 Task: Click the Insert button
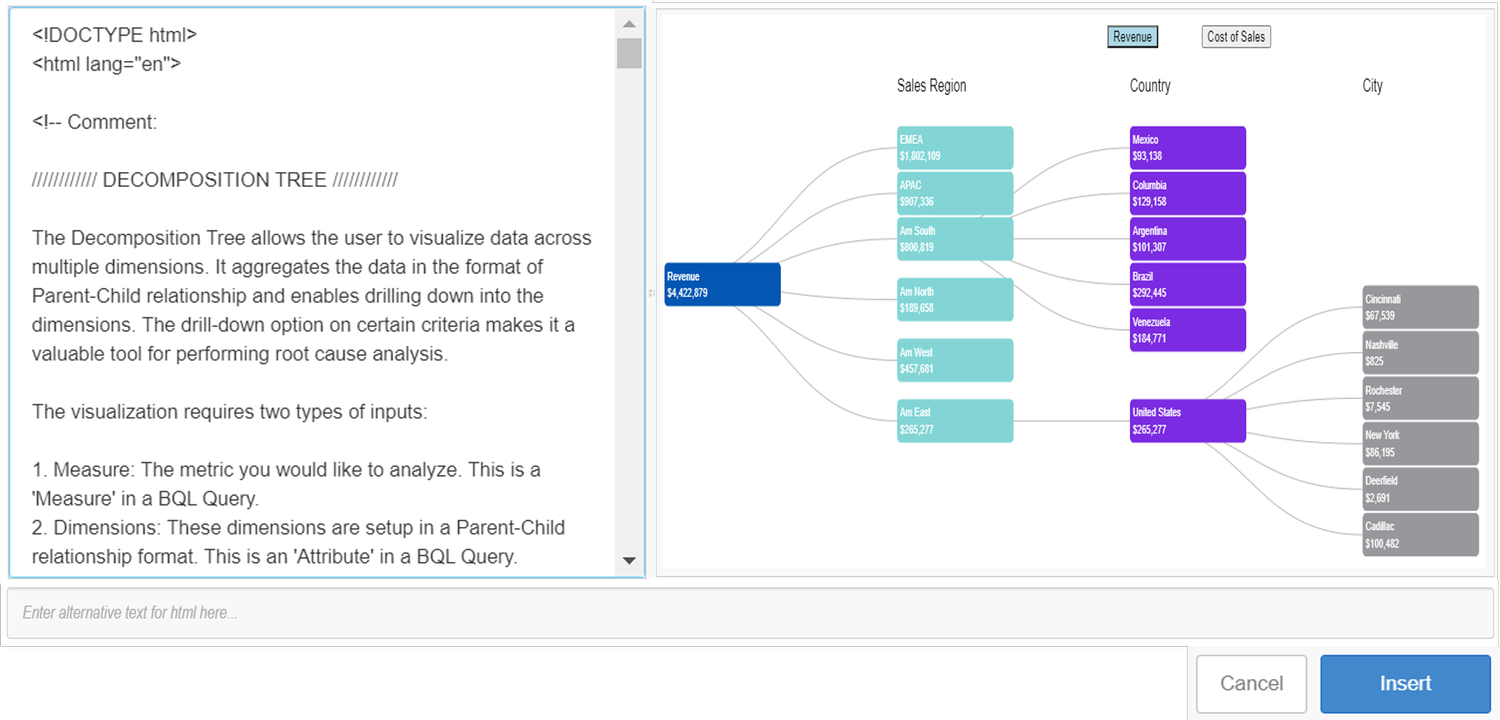pos(1405,683)
